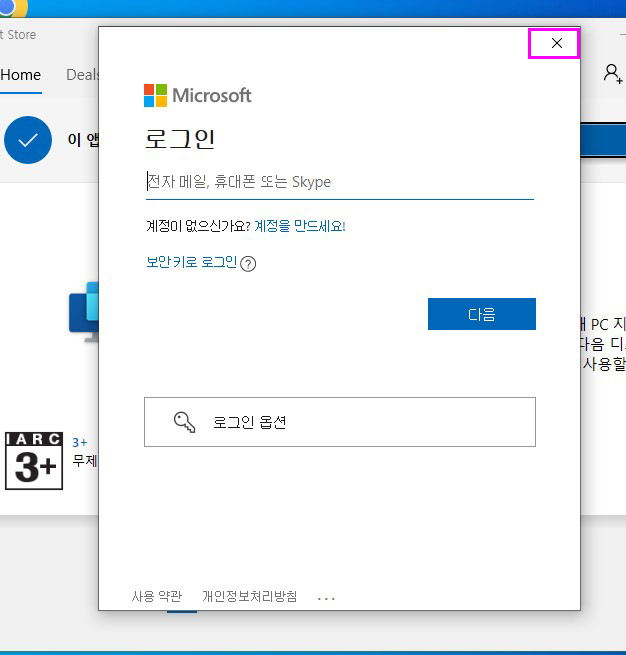The image size is (626, 655).
Task: Open 로그인 옵션 sign-in options
Action: point(340,422)
